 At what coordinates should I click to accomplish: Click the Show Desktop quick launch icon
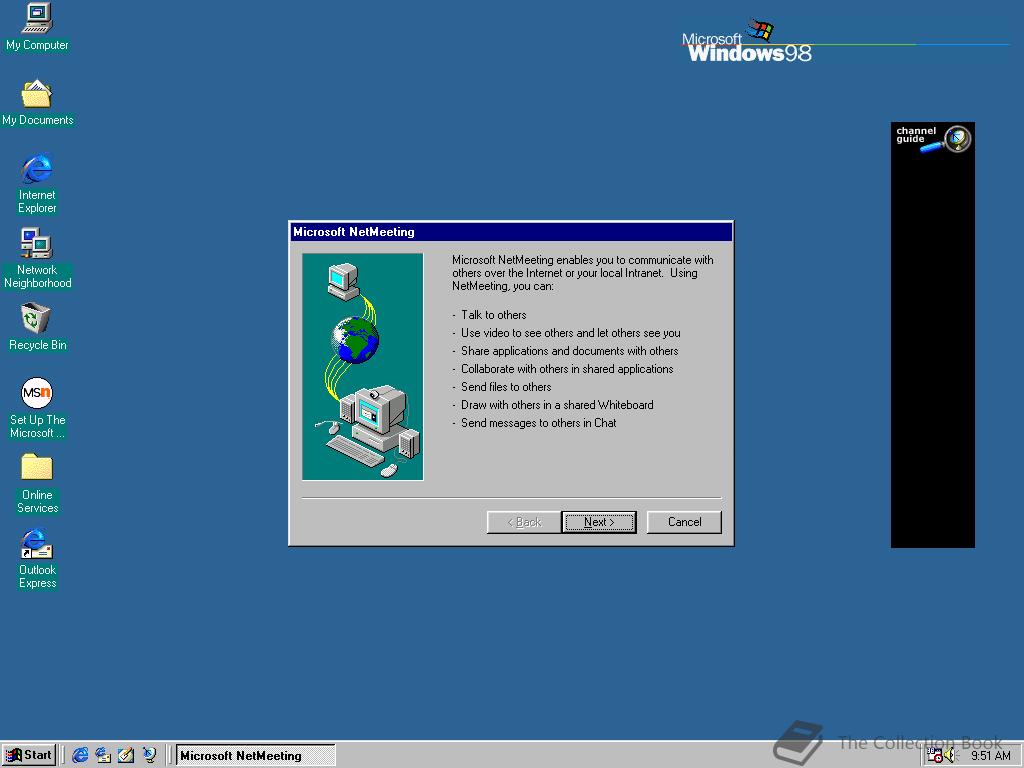click(x=126, y=755)
